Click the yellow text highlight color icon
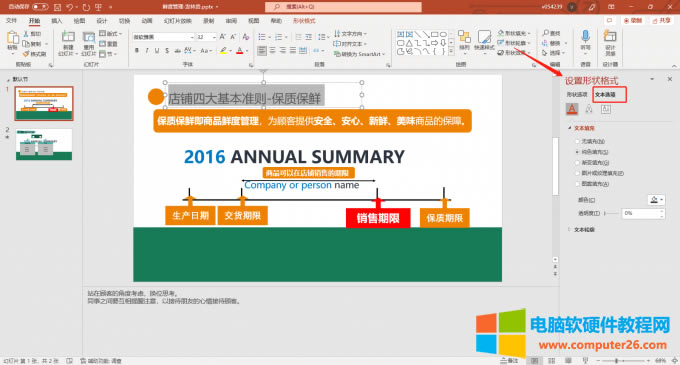Image resolution: width=680 pixels, height=365 pixels. (x=223, y=51)
